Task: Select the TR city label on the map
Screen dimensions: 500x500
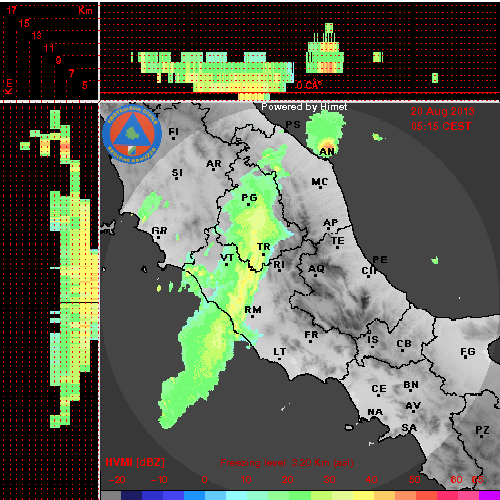Action: coord(263,247)
